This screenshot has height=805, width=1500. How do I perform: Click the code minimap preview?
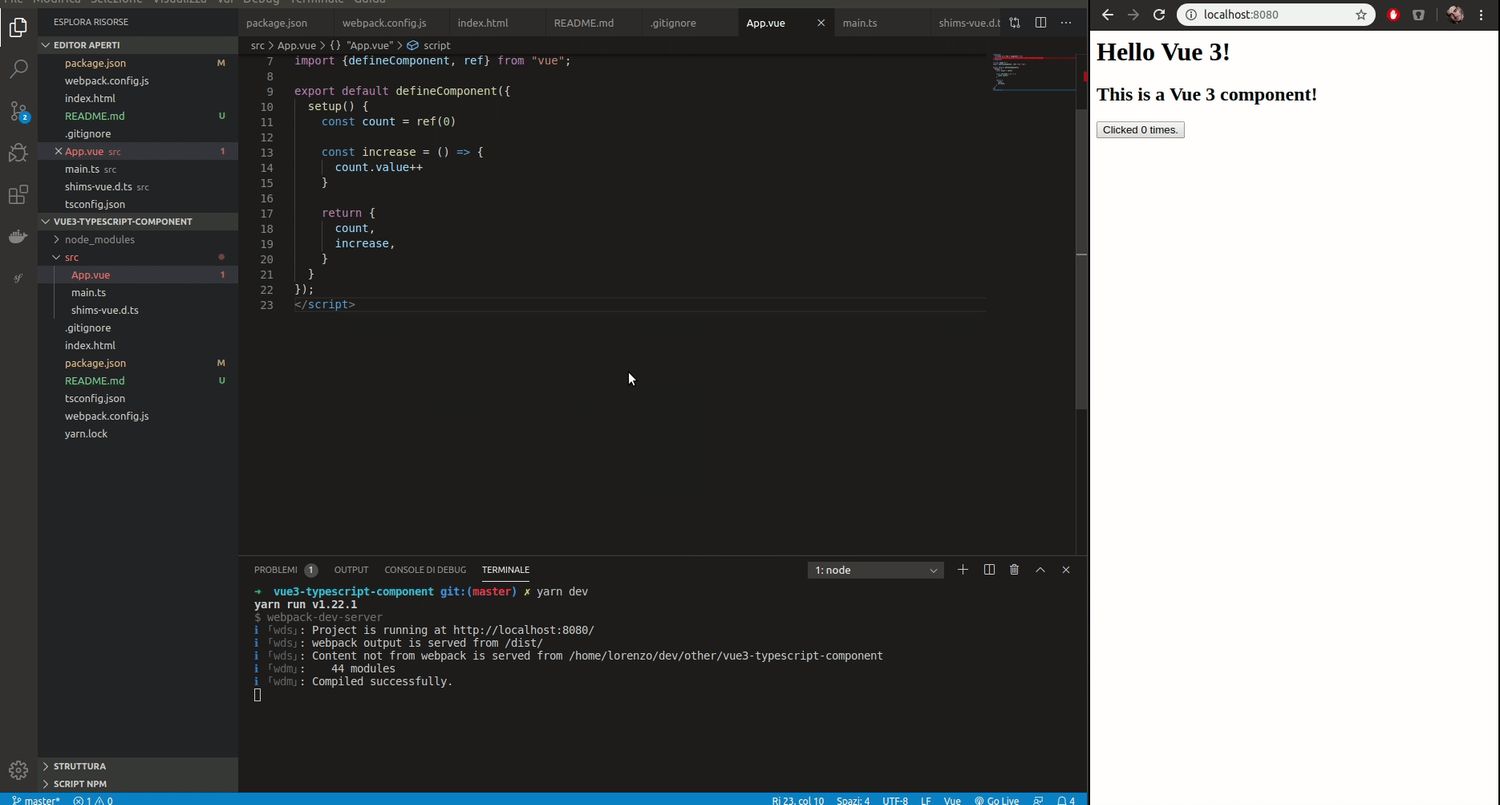1034,72
